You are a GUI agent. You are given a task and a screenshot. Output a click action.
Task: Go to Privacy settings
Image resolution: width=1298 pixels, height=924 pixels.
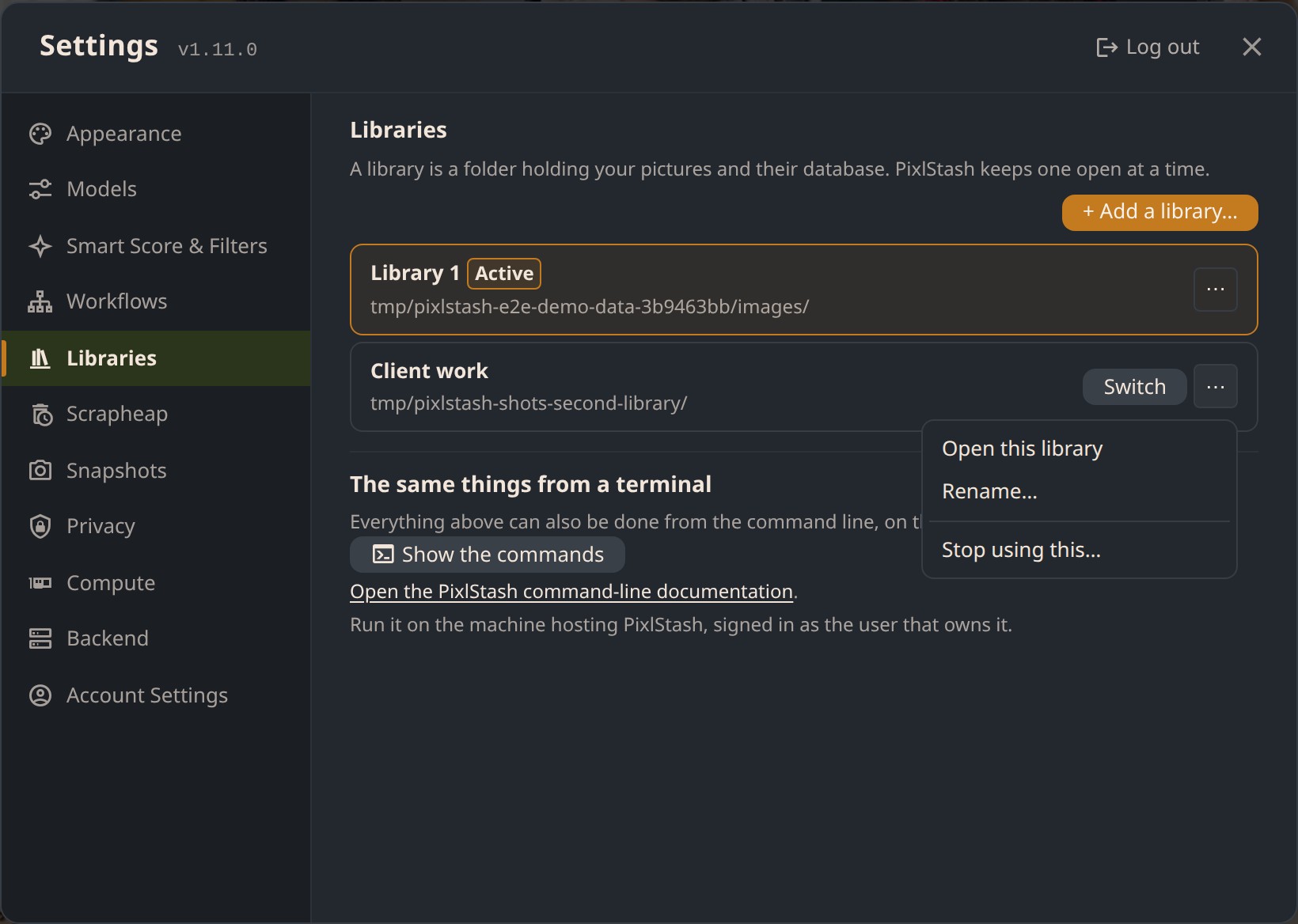157,526
